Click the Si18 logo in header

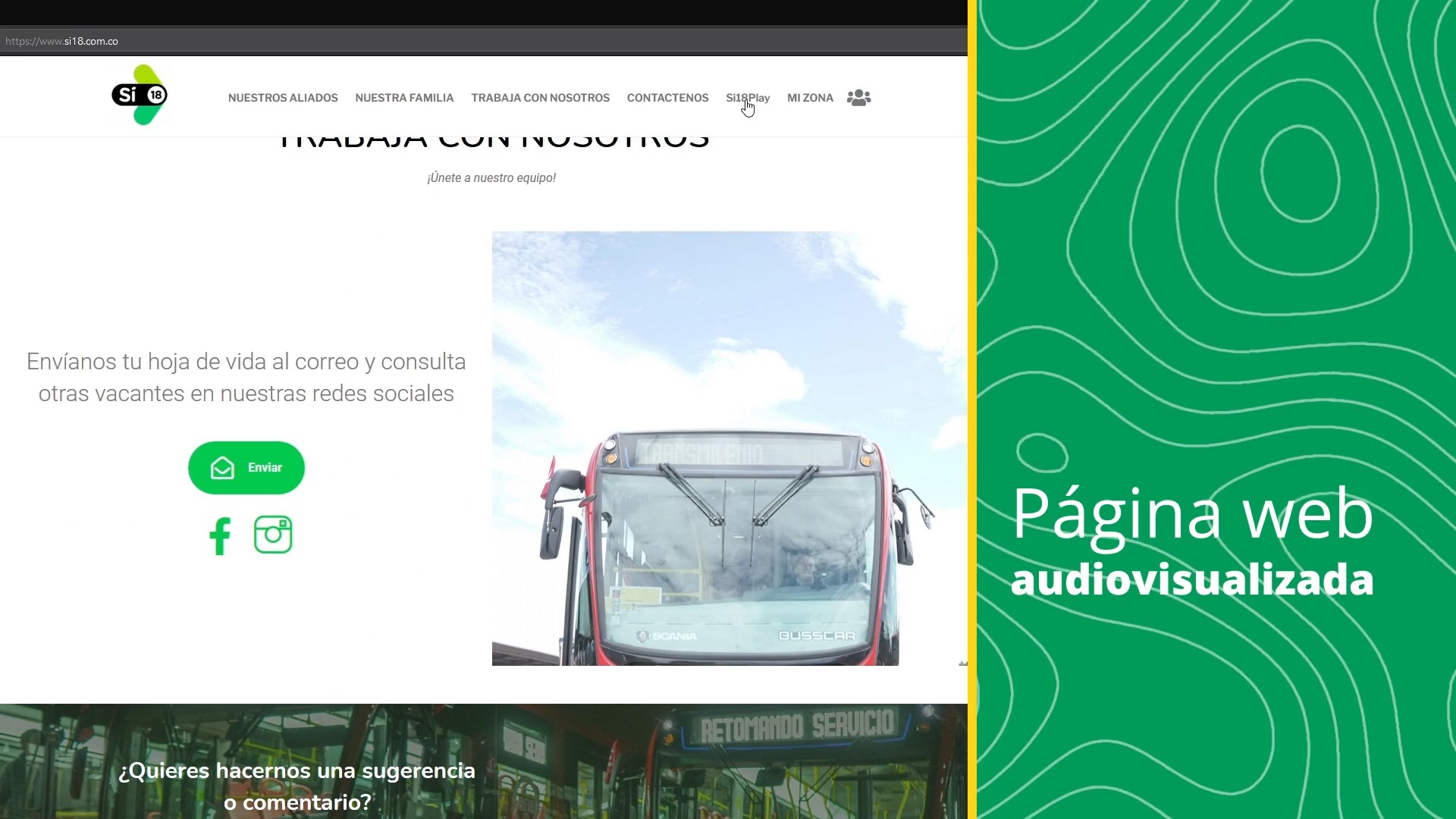[140, 95]
